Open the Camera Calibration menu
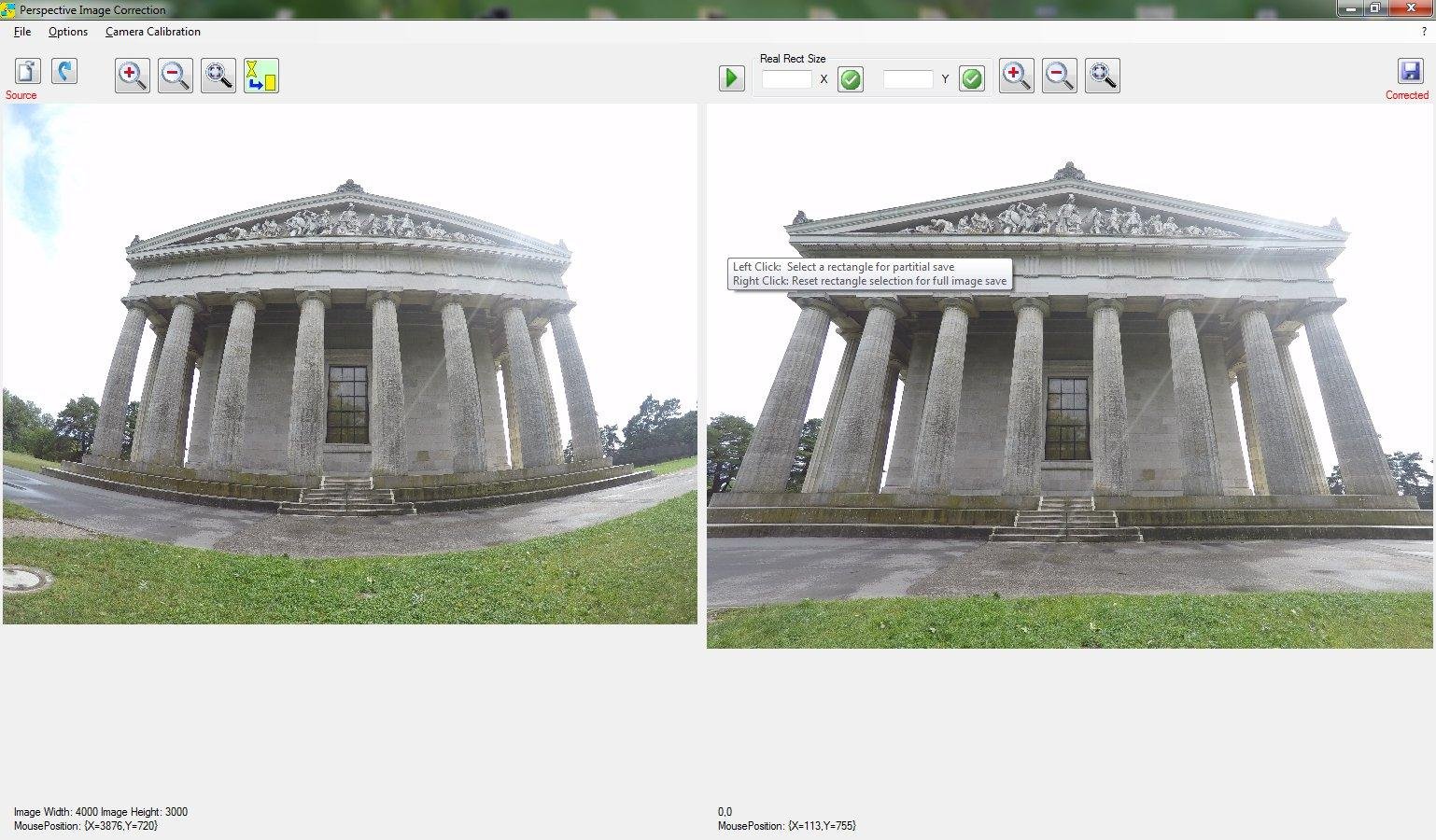The height and width of the screenshot is (840, 1436). [152, 32]
